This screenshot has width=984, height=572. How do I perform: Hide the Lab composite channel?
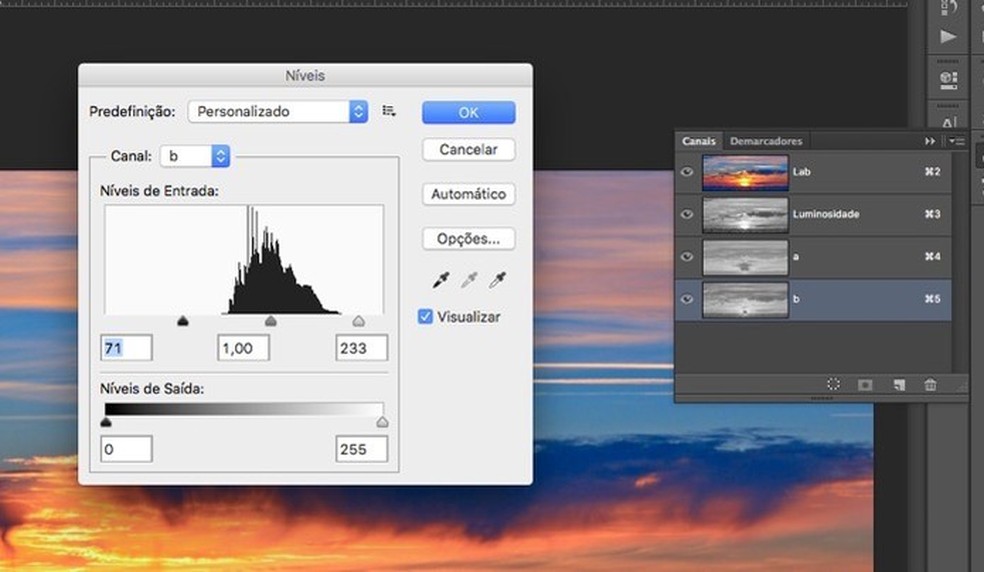pos(687,172)
